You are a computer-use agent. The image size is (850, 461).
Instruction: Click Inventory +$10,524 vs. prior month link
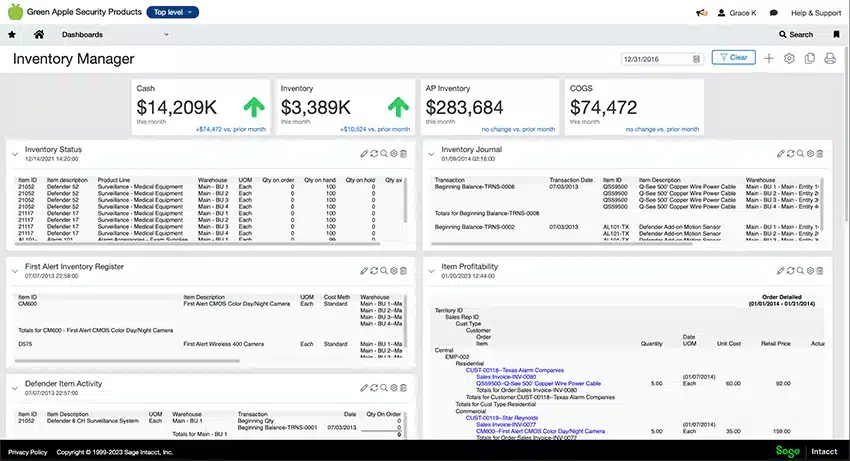tap(375, 130)
